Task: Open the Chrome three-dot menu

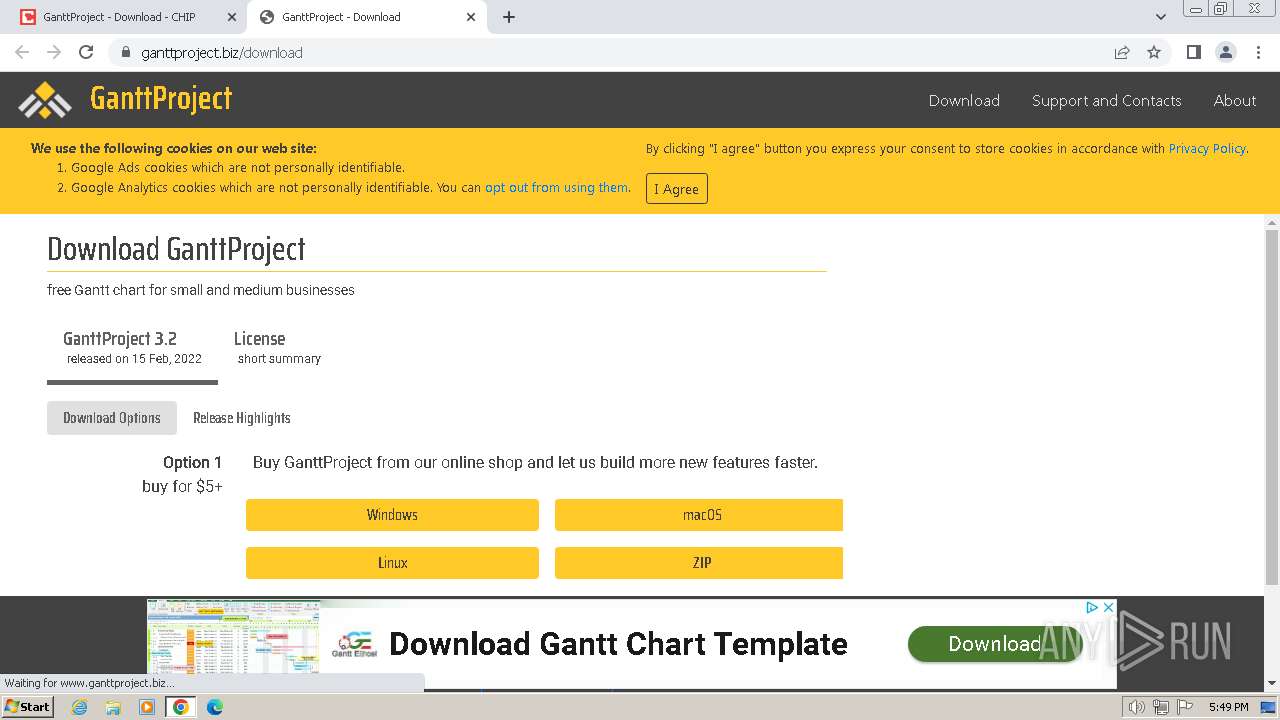Action: (1258, 52)
